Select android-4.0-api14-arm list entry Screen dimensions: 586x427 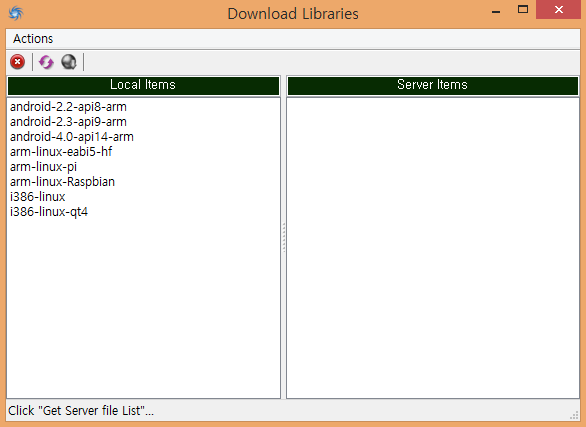[71, 137]
